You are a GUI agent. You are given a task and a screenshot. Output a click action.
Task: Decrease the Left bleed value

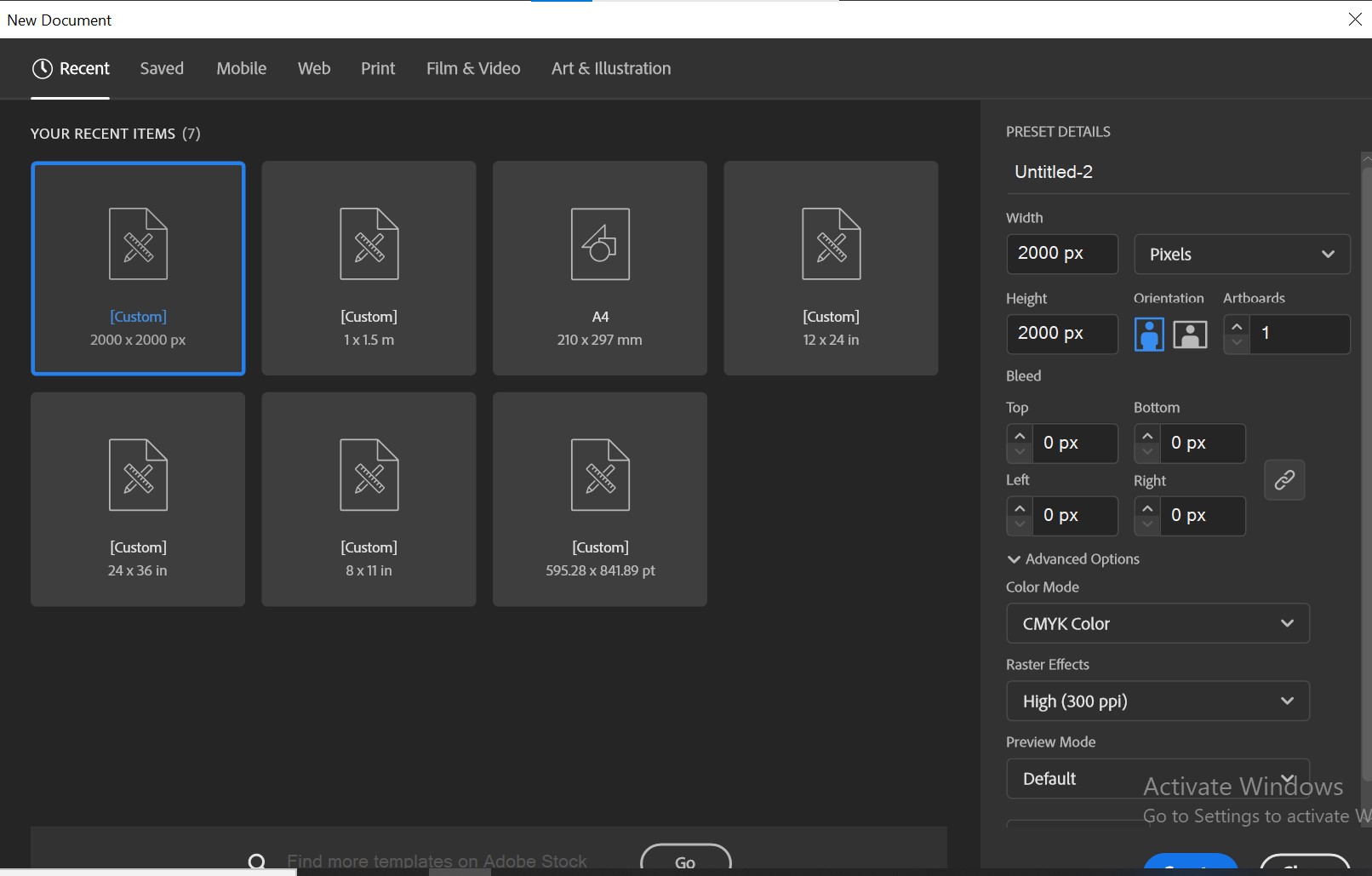(x=1020, y=524)
